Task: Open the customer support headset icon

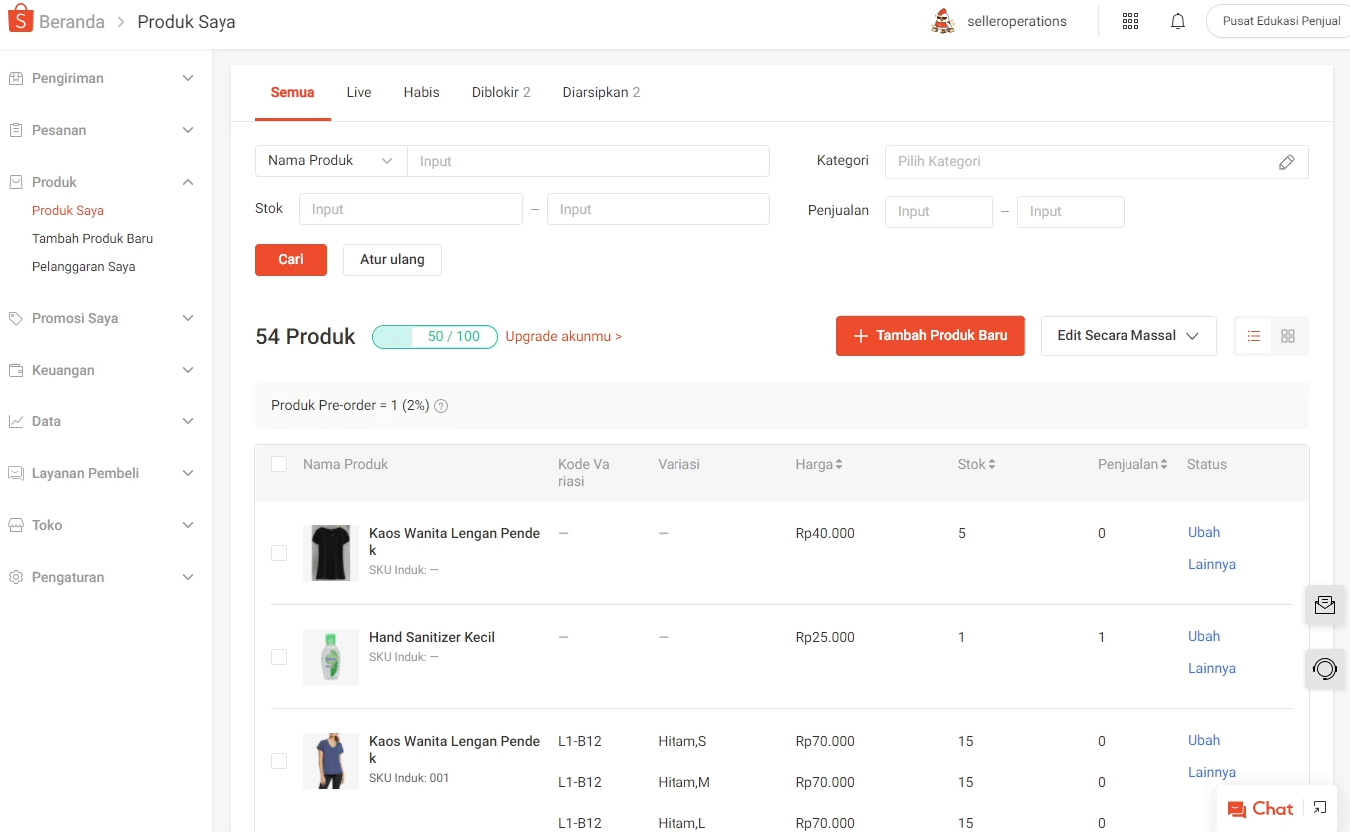Action: (1325, 668)
